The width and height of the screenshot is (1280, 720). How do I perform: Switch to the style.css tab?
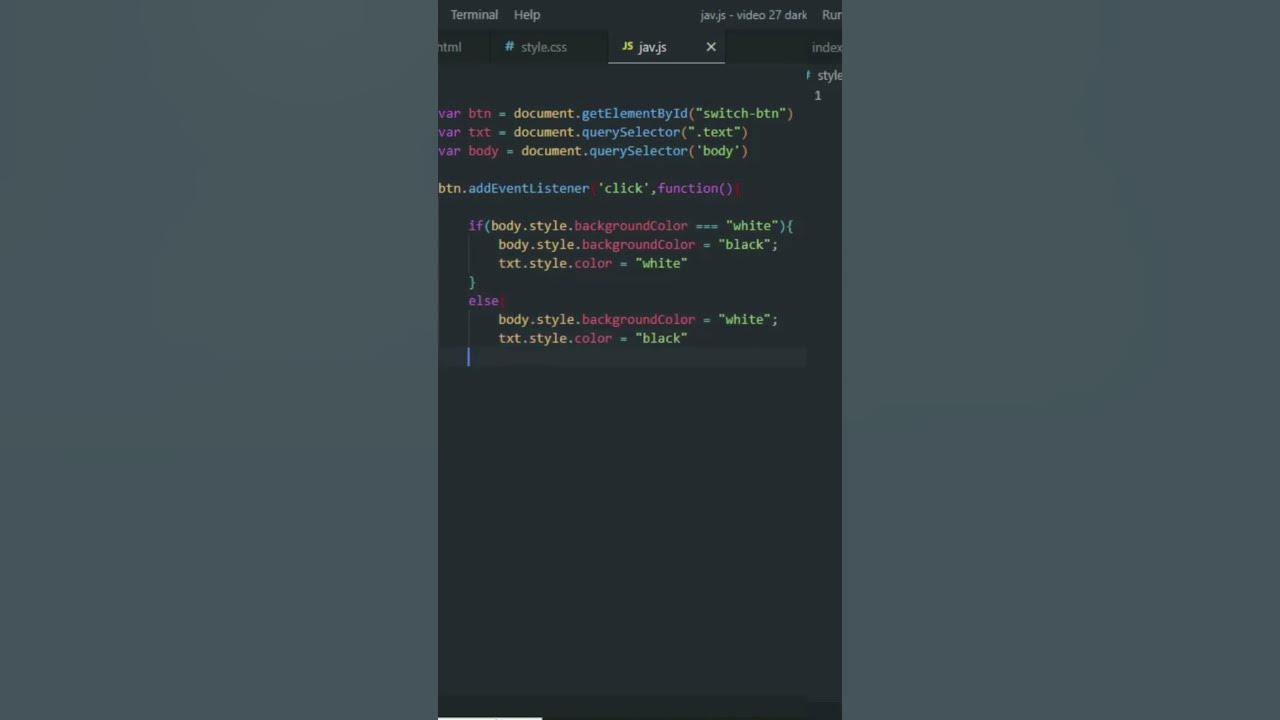tap(544, 47)
